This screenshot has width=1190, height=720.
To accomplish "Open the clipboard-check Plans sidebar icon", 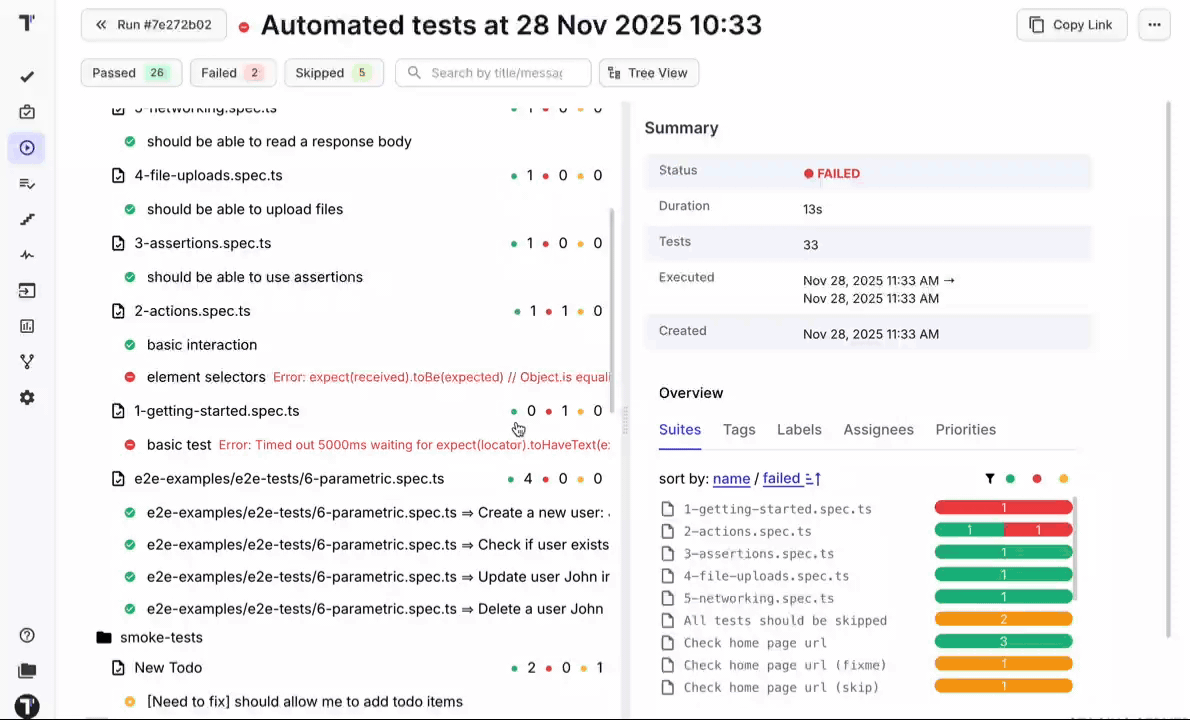I will (x=27, y=112).
